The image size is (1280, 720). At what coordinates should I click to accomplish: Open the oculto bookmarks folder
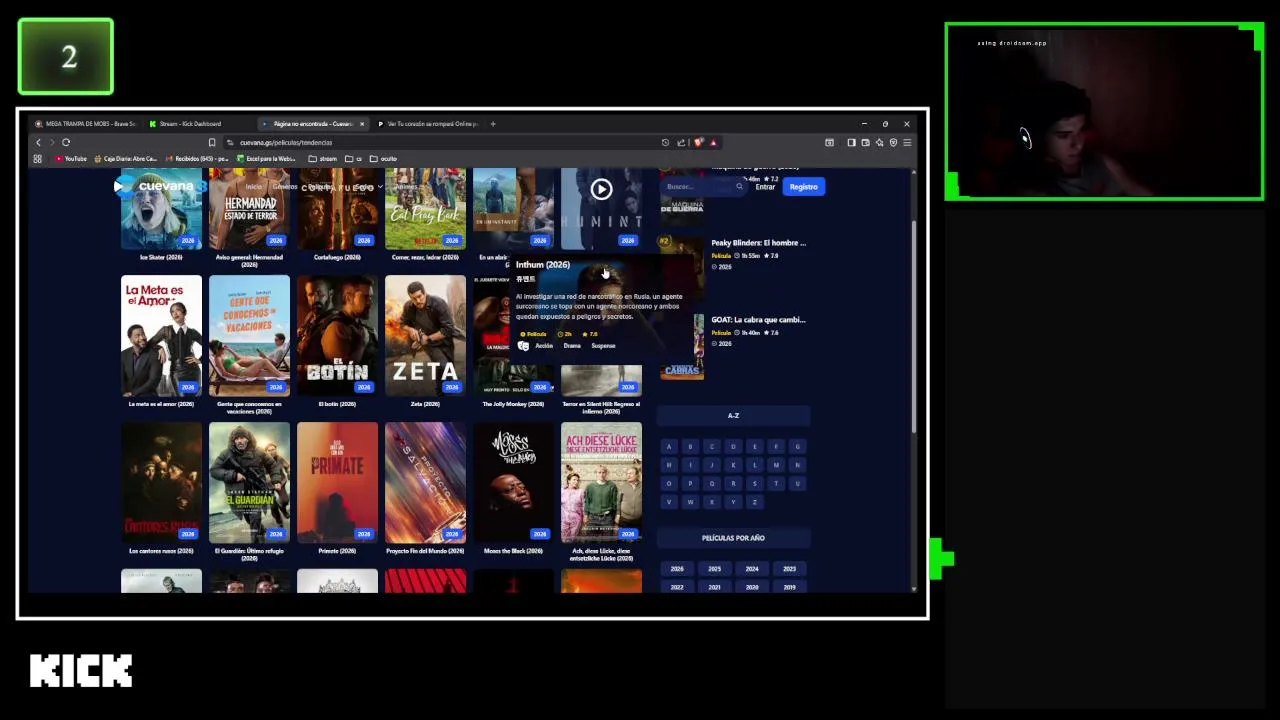[x=384, y=159]
